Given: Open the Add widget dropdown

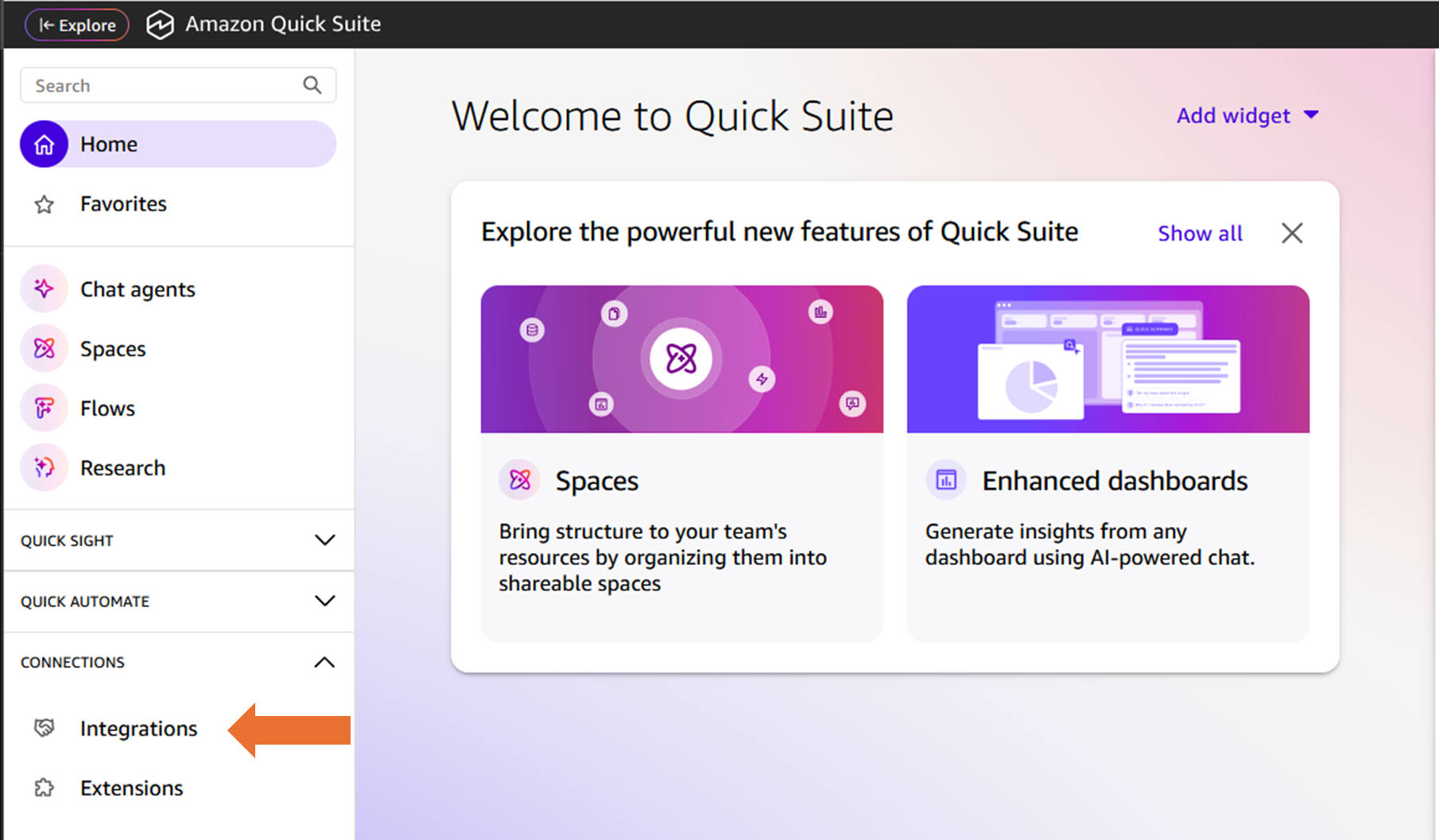Looking at the screenshot, I should pos(1247,116).
